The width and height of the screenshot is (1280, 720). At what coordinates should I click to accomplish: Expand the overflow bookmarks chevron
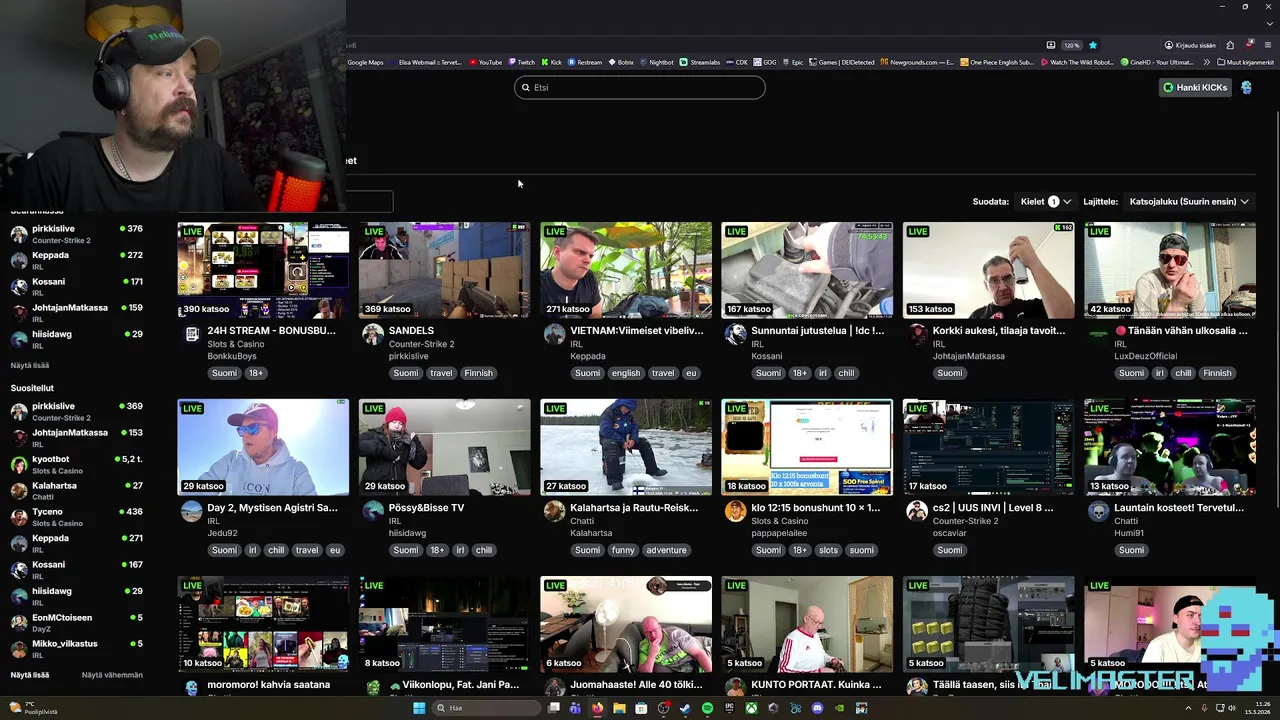(1206, 62)
